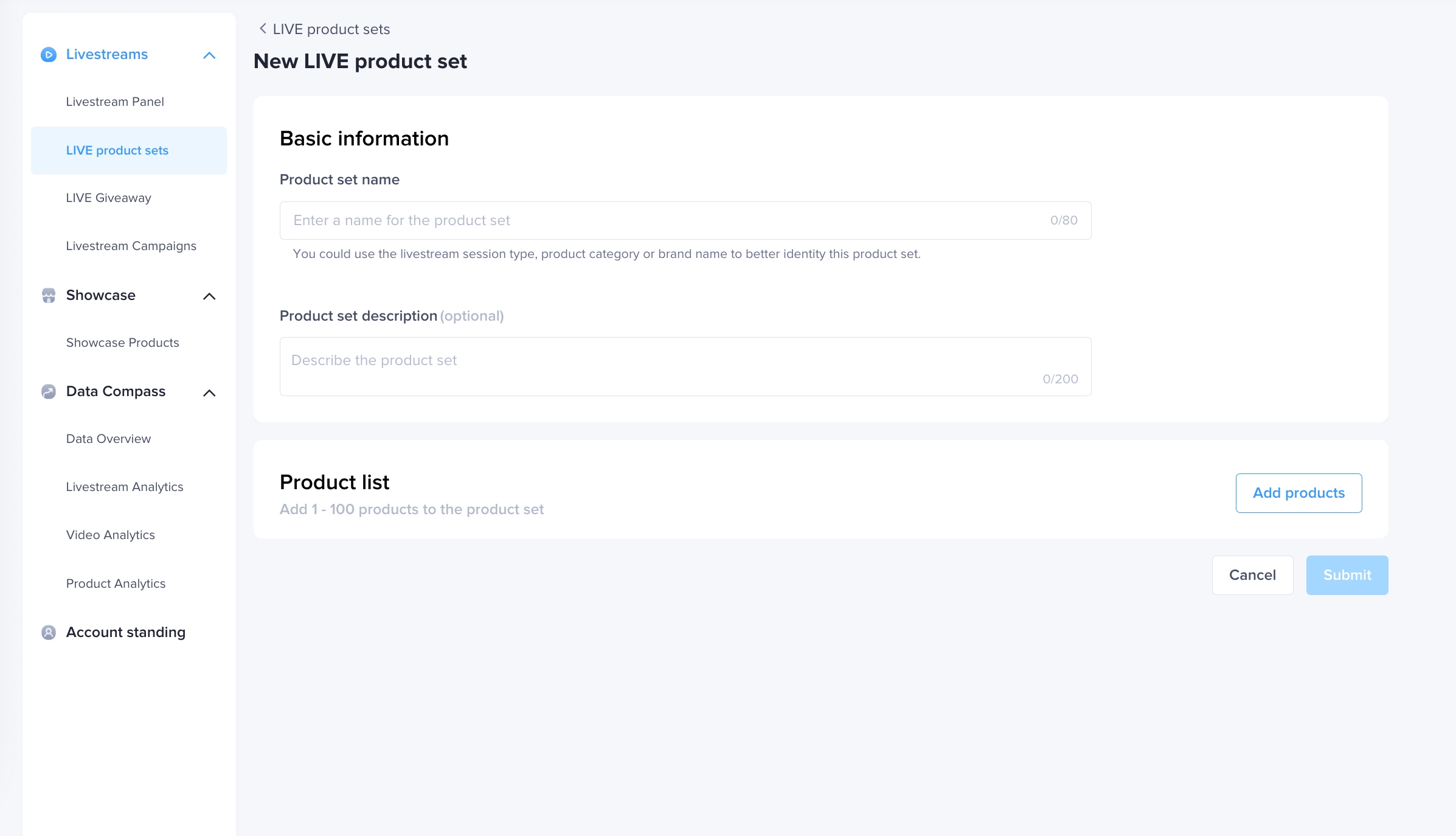Screen dimensions: 1456x836
Task: Click the Cancel button
Action: click(x=1252, y=575)
